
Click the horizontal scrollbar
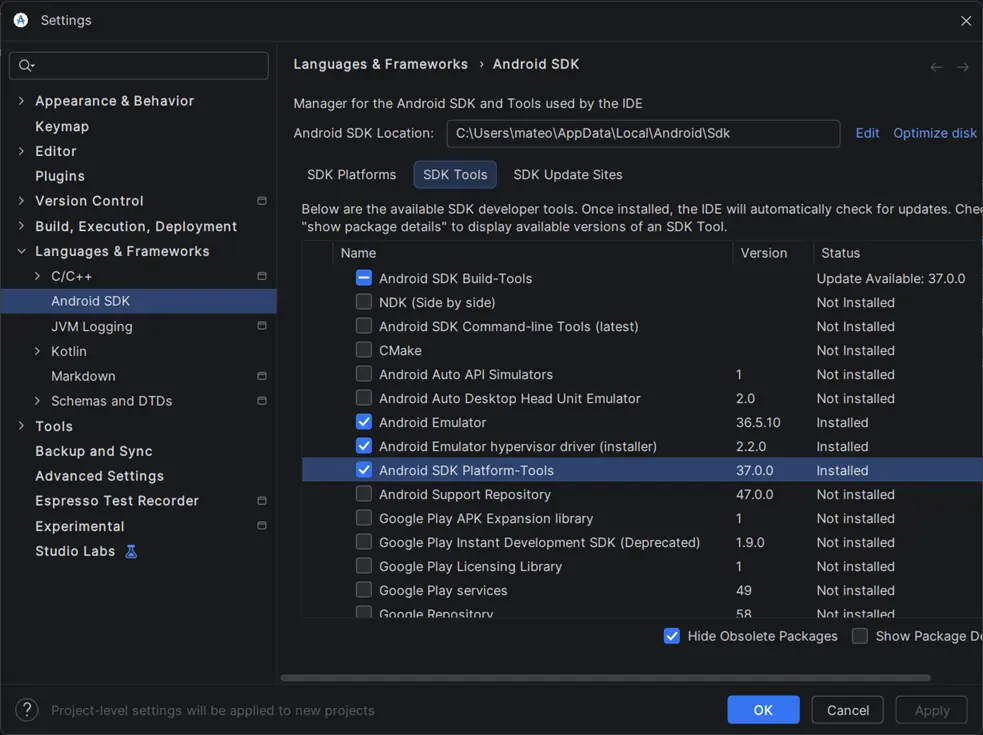[x=605, y=677]
